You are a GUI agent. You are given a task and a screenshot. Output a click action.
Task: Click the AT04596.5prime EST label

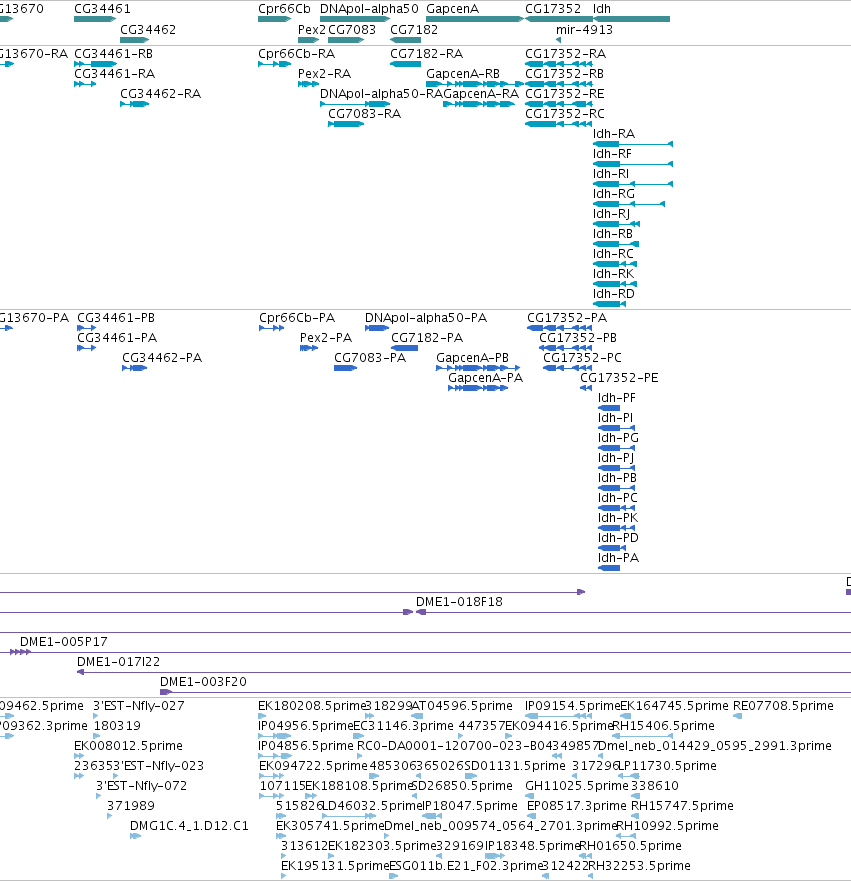462,705
